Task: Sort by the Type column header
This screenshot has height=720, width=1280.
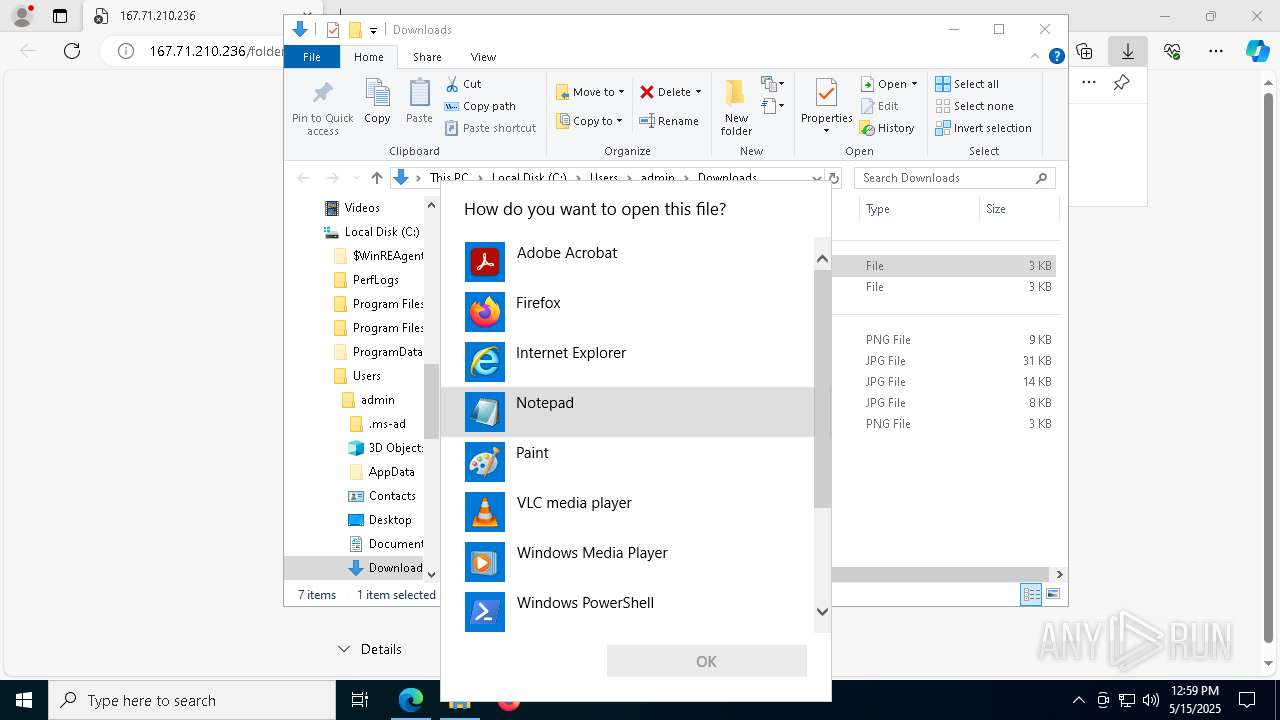Action: [x=918, y=209]
